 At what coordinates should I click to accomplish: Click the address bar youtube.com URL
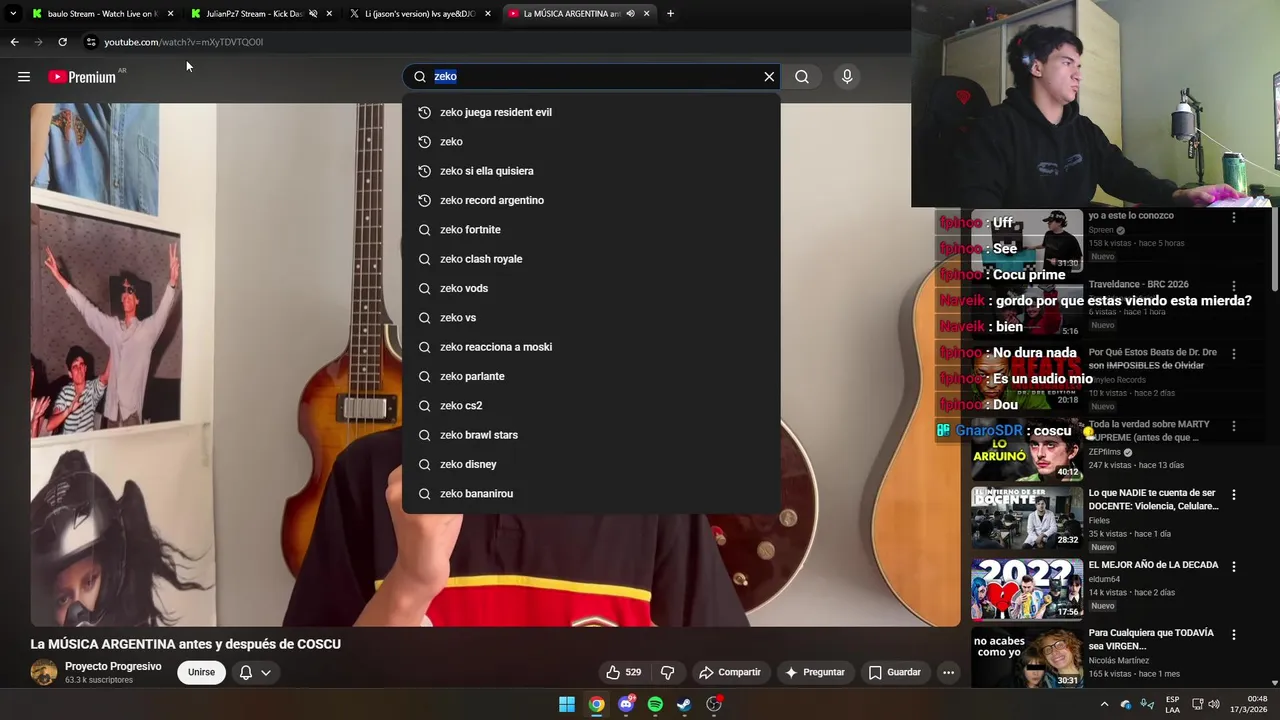point(184,42)
